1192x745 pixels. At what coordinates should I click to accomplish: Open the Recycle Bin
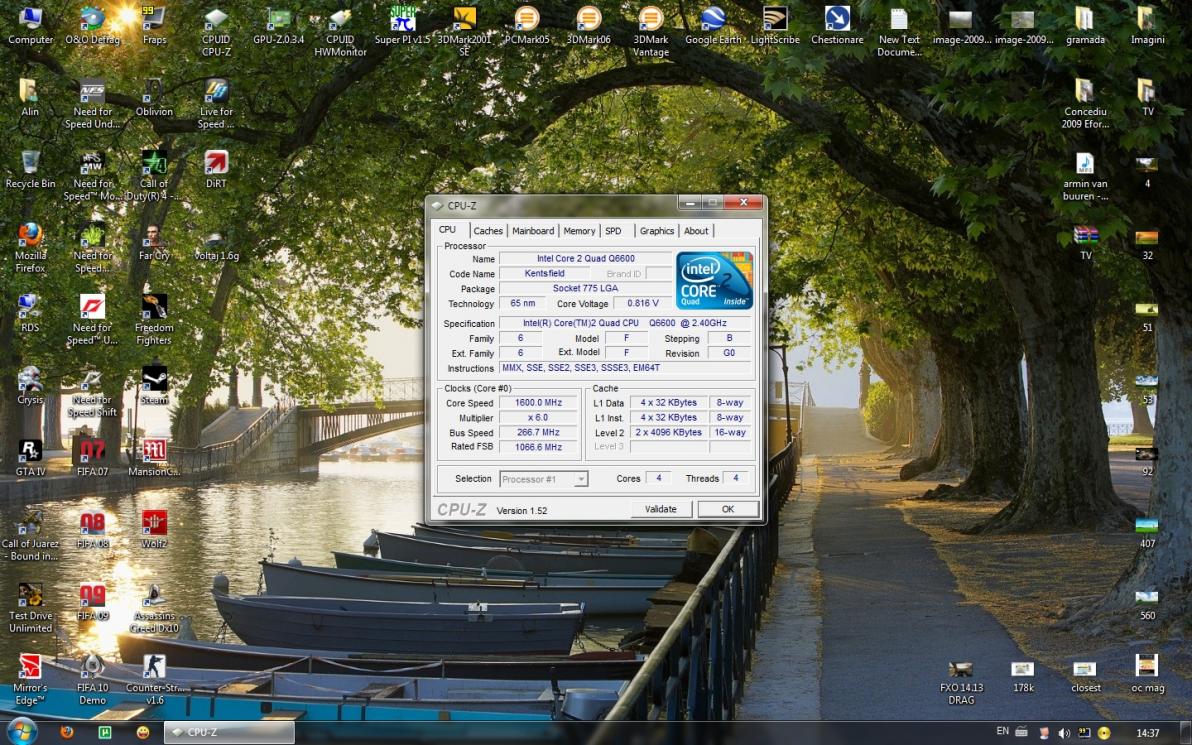[30, 170]
